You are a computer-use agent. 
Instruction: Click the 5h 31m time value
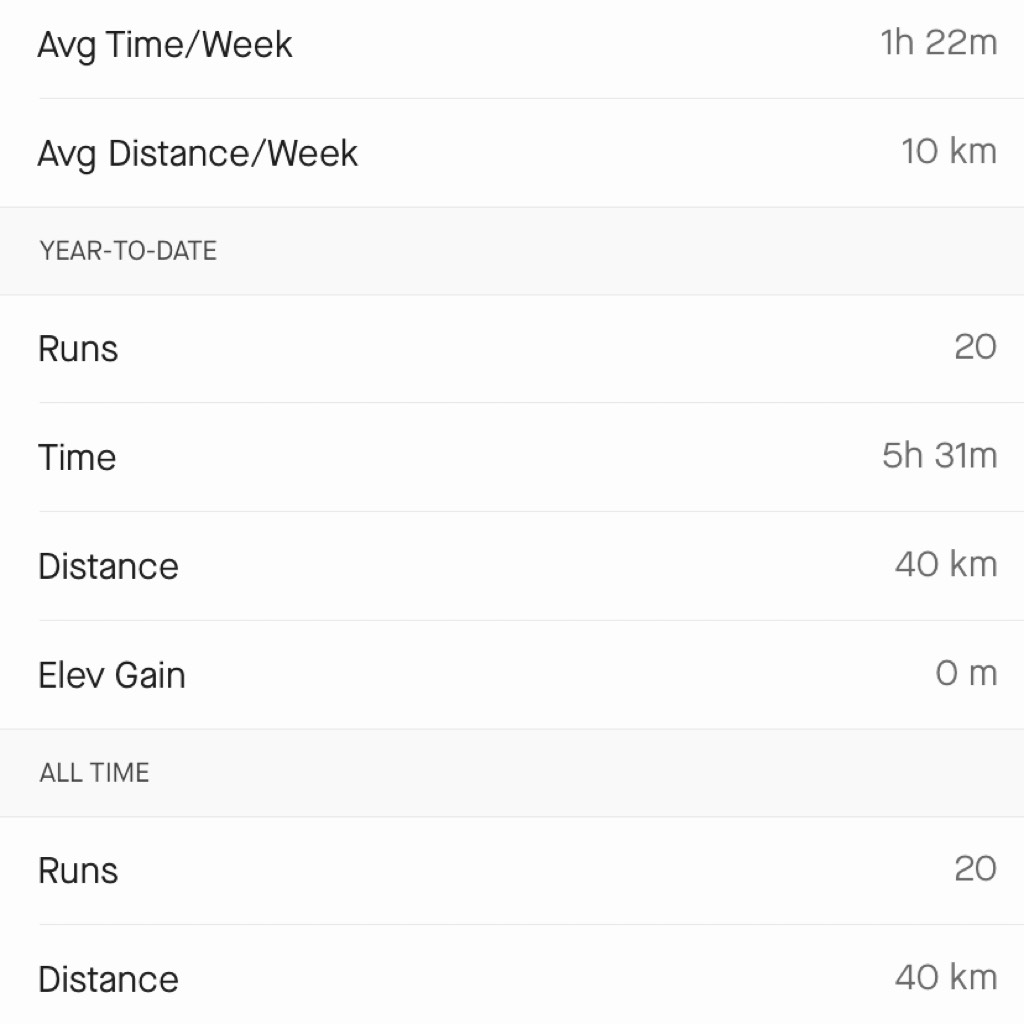coord(939,455)
